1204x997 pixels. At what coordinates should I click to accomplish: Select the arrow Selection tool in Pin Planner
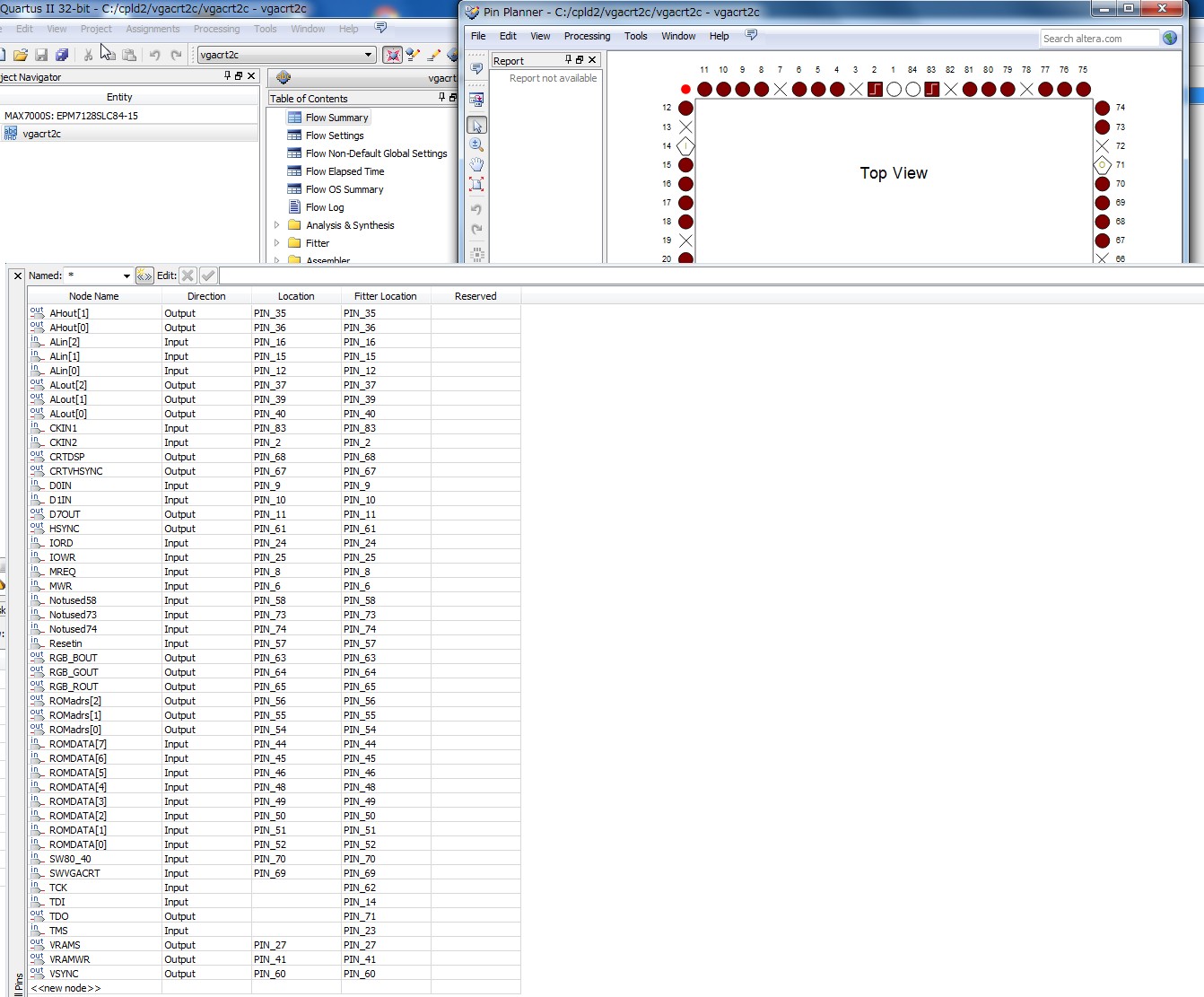tap(476, 126)
